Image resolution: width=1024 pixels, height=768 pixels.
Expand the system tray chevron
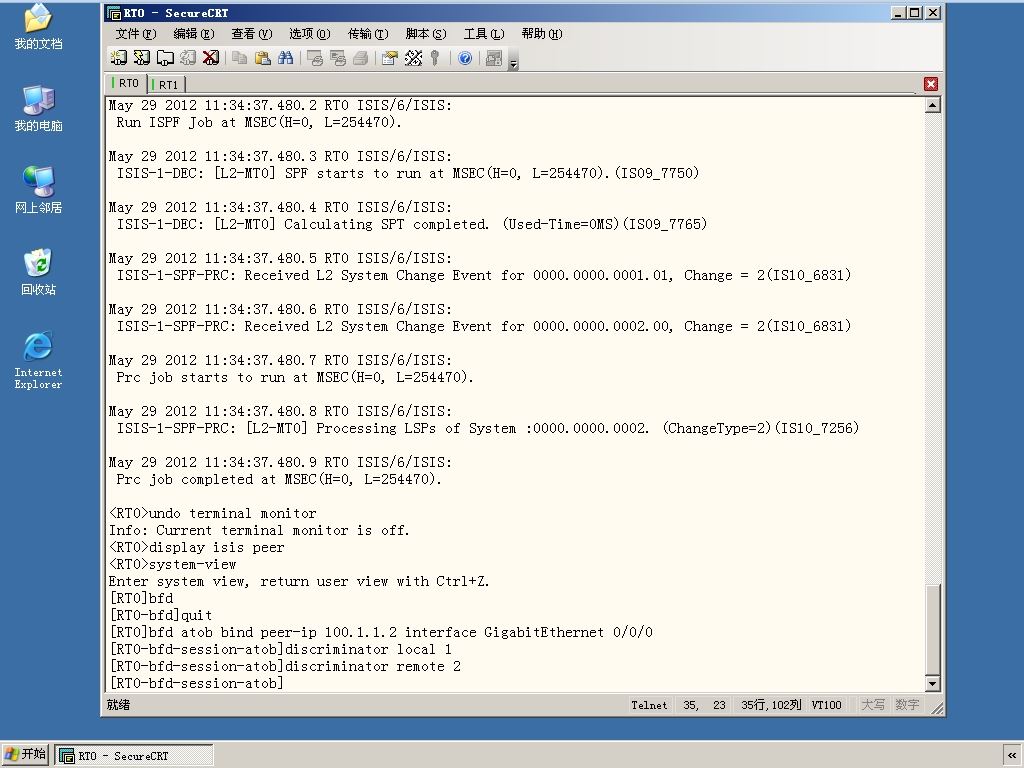point(1012,756)
